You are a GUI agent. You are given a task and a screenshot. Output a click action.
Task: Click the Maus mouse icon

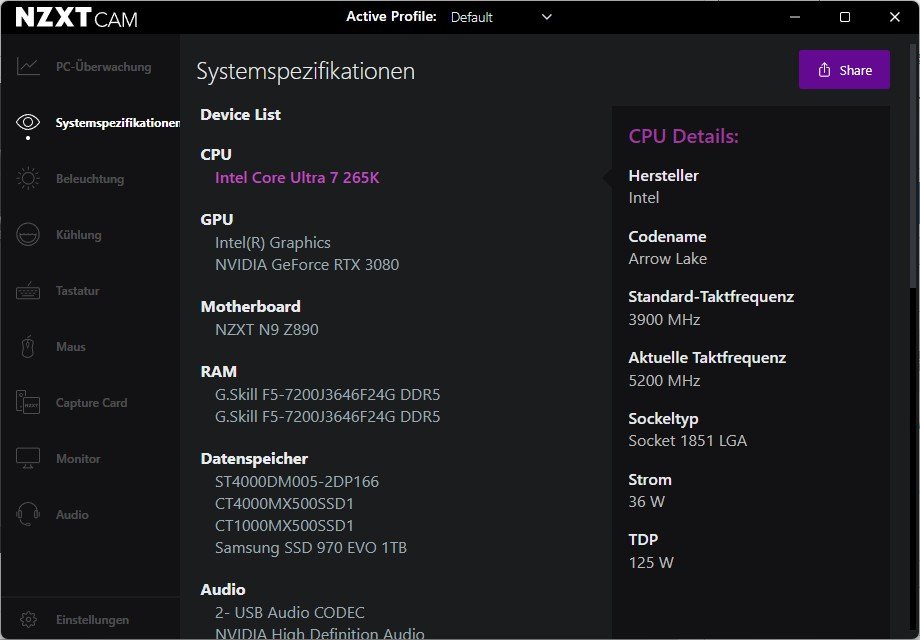(28, 347)
